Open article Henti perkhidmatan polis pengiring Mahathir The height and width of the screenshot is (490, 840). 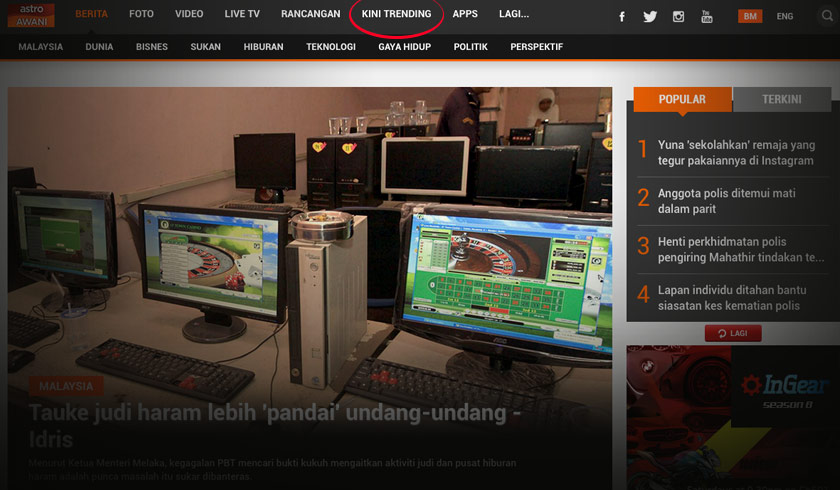(741, 249)
